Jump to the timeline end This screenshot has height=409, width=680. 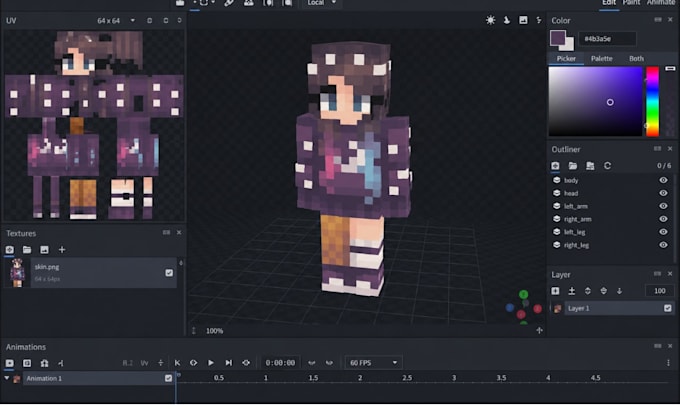(229, 363)
